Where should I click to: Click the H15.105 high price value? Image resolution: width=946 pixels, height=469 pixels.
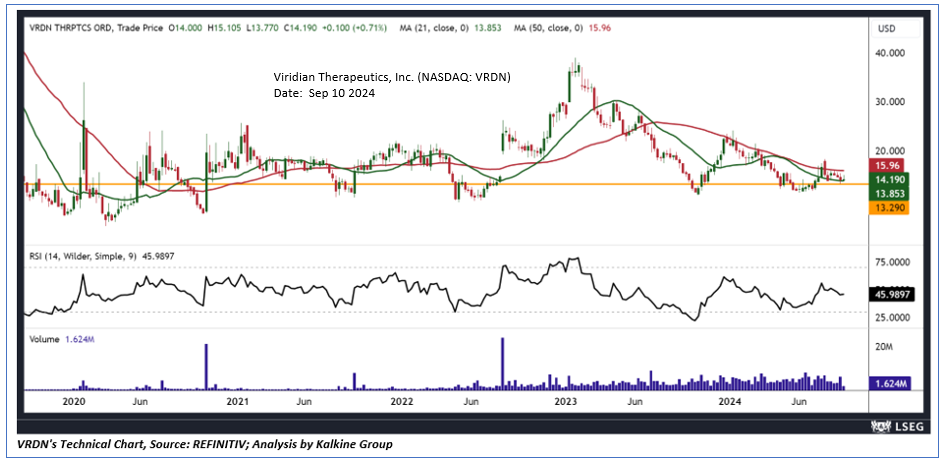coord(223,28)
